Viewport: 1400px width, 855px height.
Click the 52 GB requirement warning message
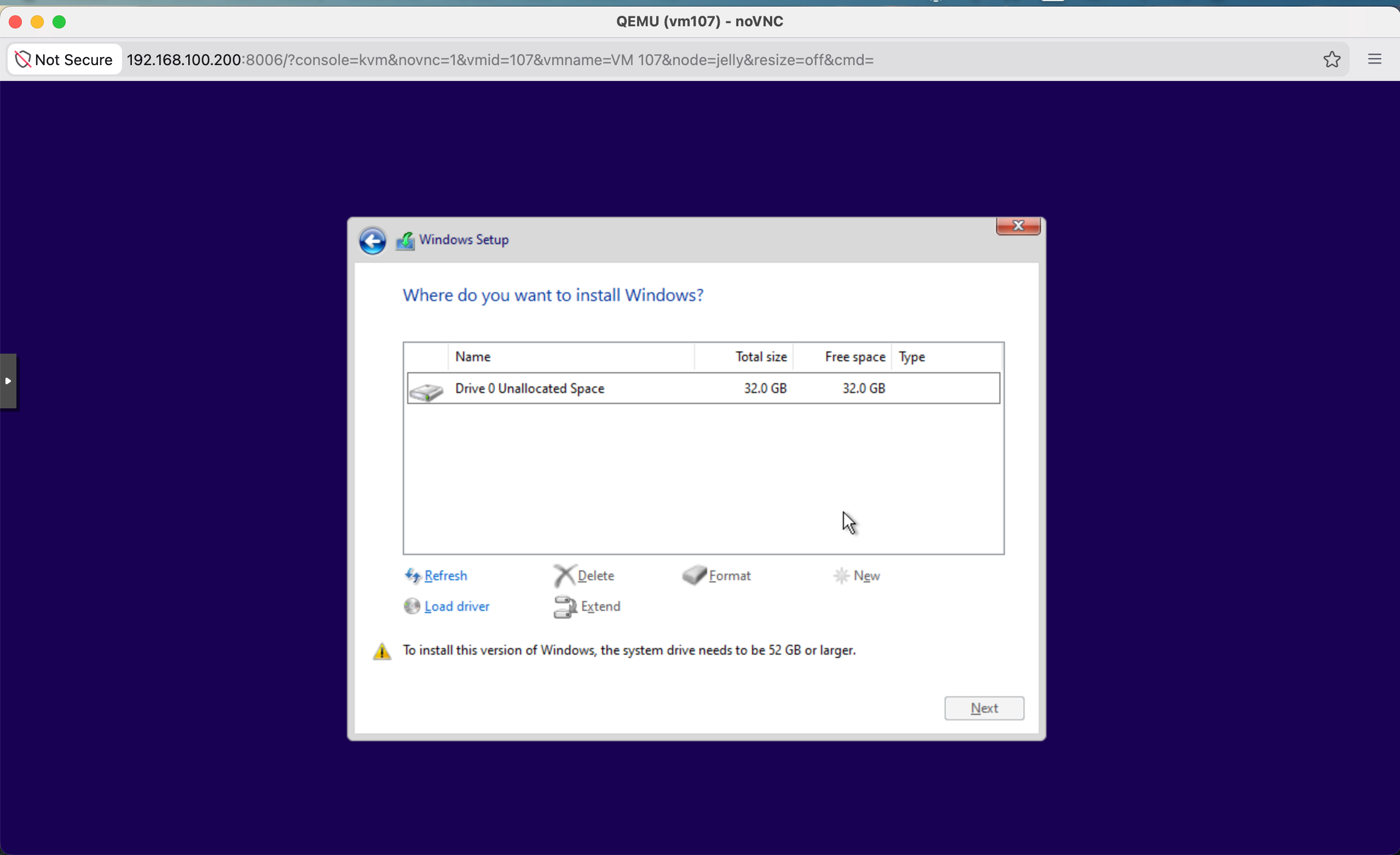tap(629, 650)
